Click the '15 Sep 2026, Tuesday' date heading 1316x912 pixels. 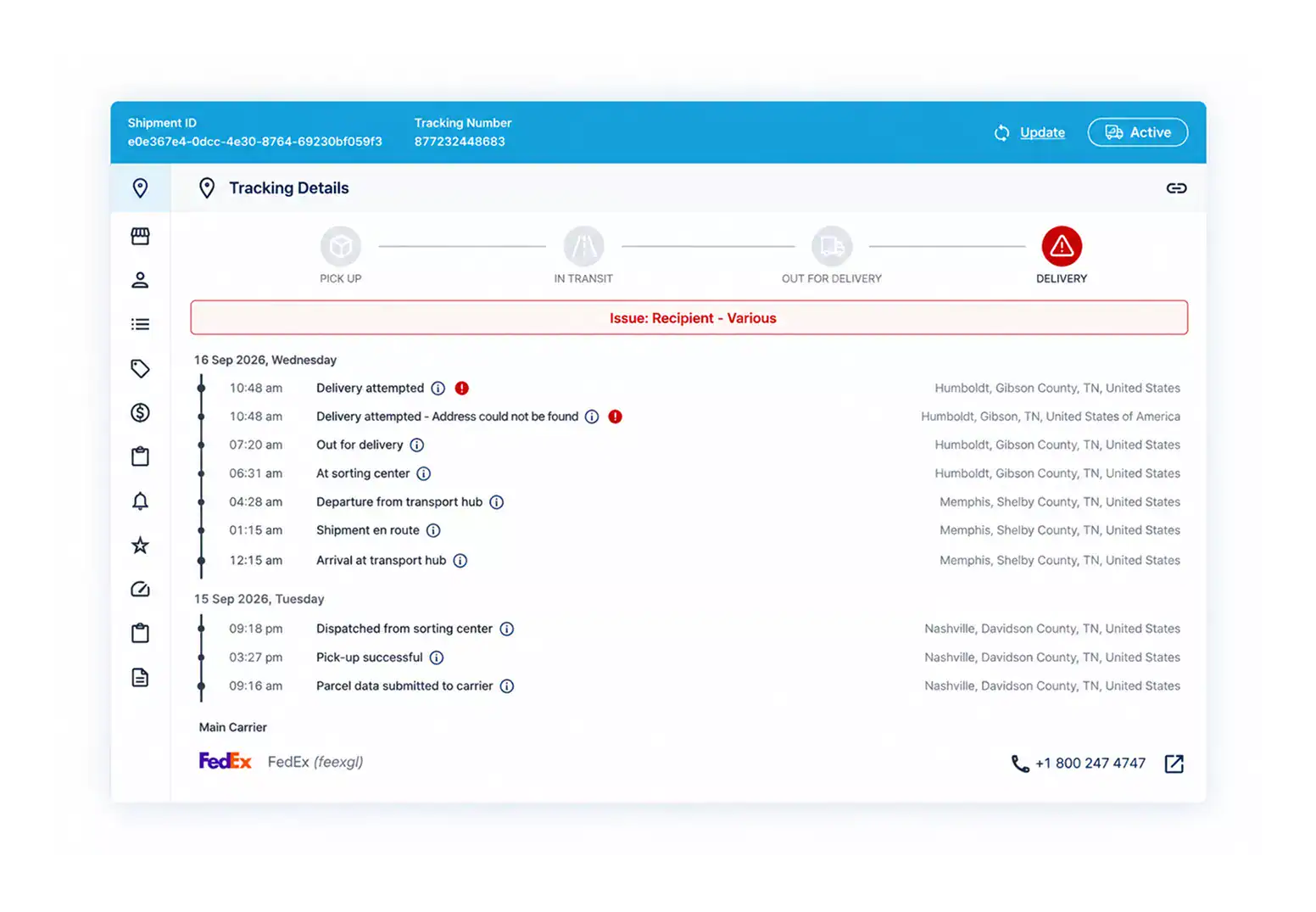pyautogui.click(x=259, y=599)
